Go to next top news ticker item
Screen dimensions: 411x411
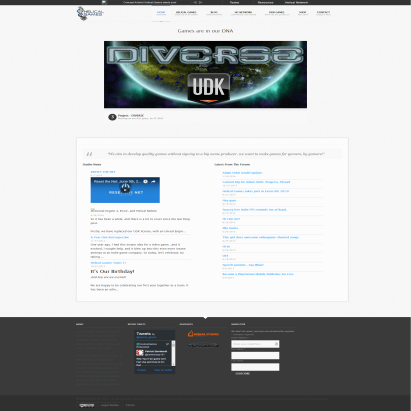(x=201, y=2)
